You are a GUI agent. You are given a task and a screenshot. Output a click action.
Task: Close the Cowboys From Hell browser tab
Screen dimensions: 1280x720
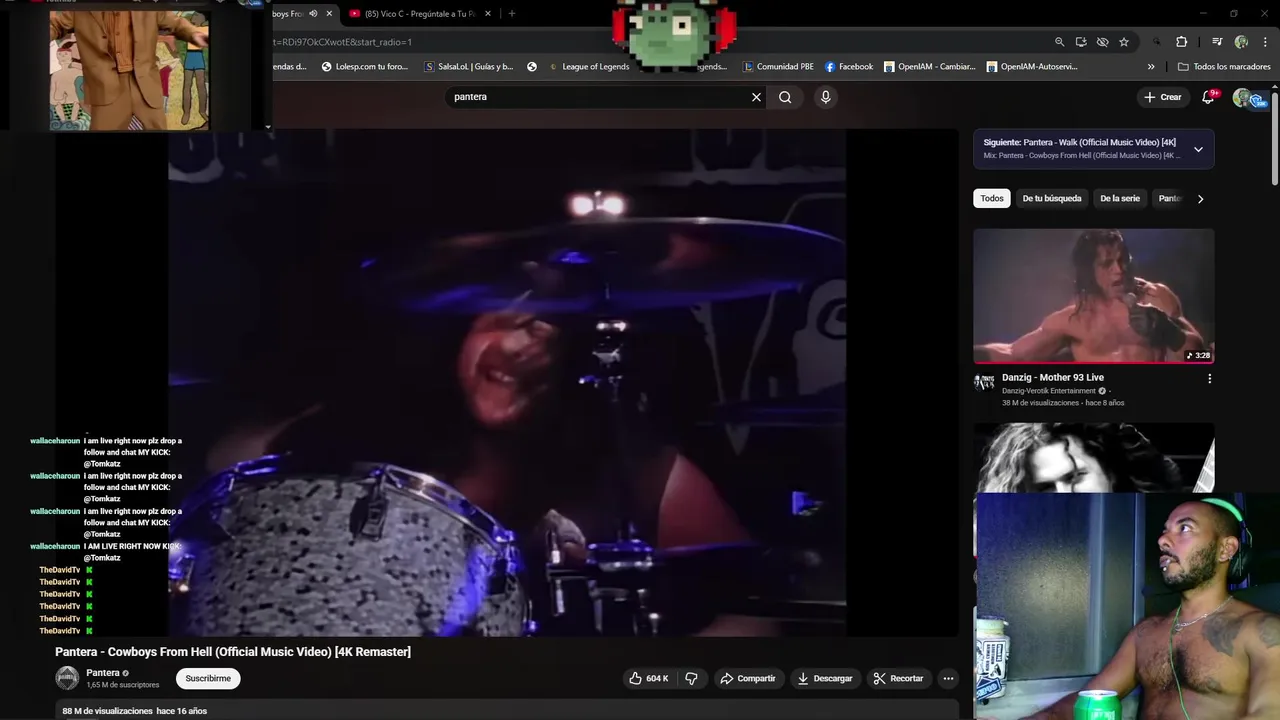(x=329, y=14)
